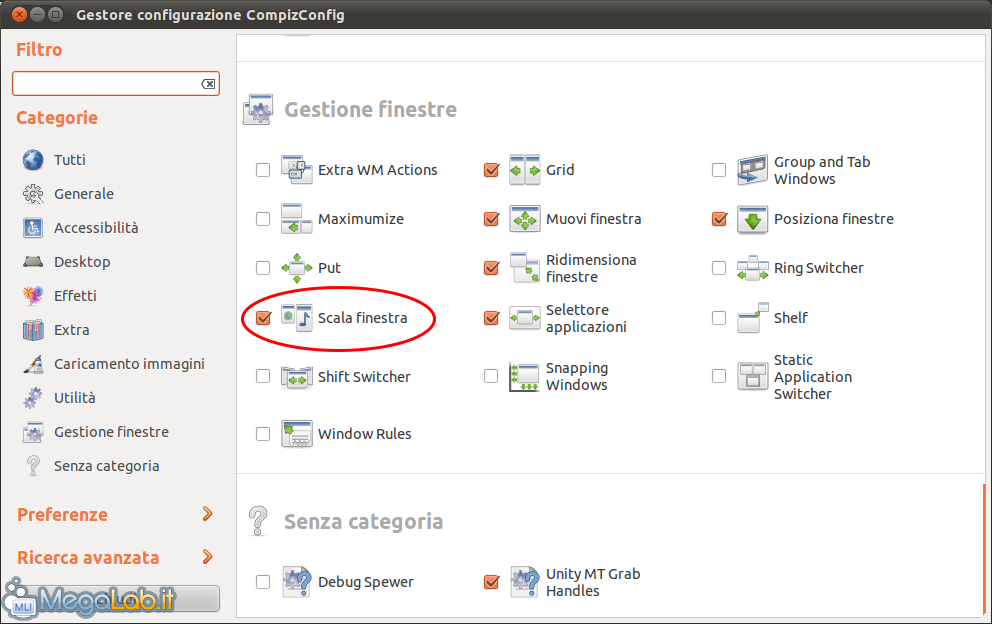Click the Selettore applicazioni plugin icon
The width and height of the screenshot is (992, 624).
pos(524,318)
